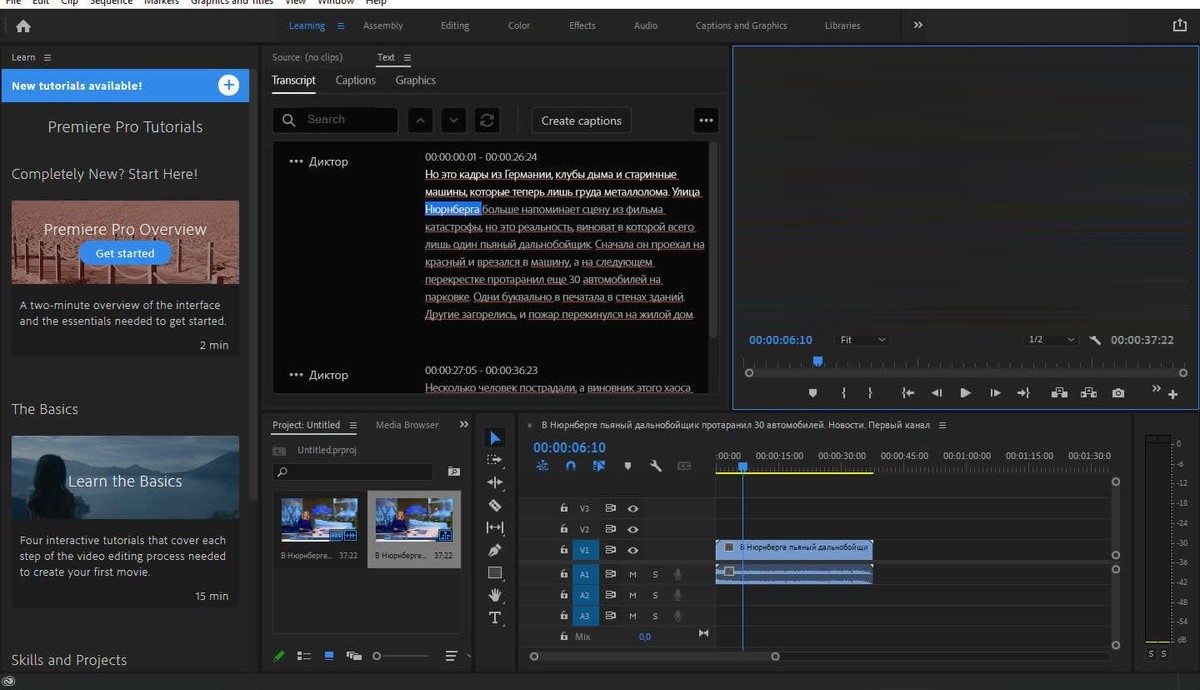Toggle V1 track output eye
This screenshot has height=690, width=1200.
point(633,550)
